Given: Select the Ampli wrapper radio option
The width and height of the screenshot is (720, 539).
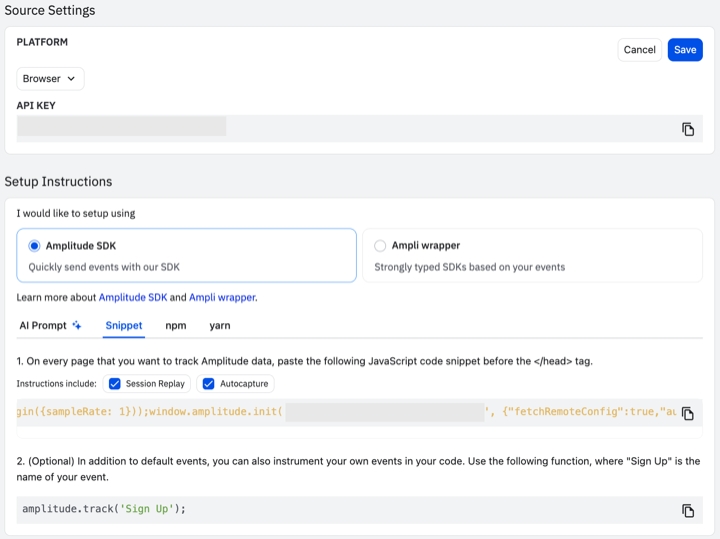Looking at the screenshot, I should click(380, 246).
